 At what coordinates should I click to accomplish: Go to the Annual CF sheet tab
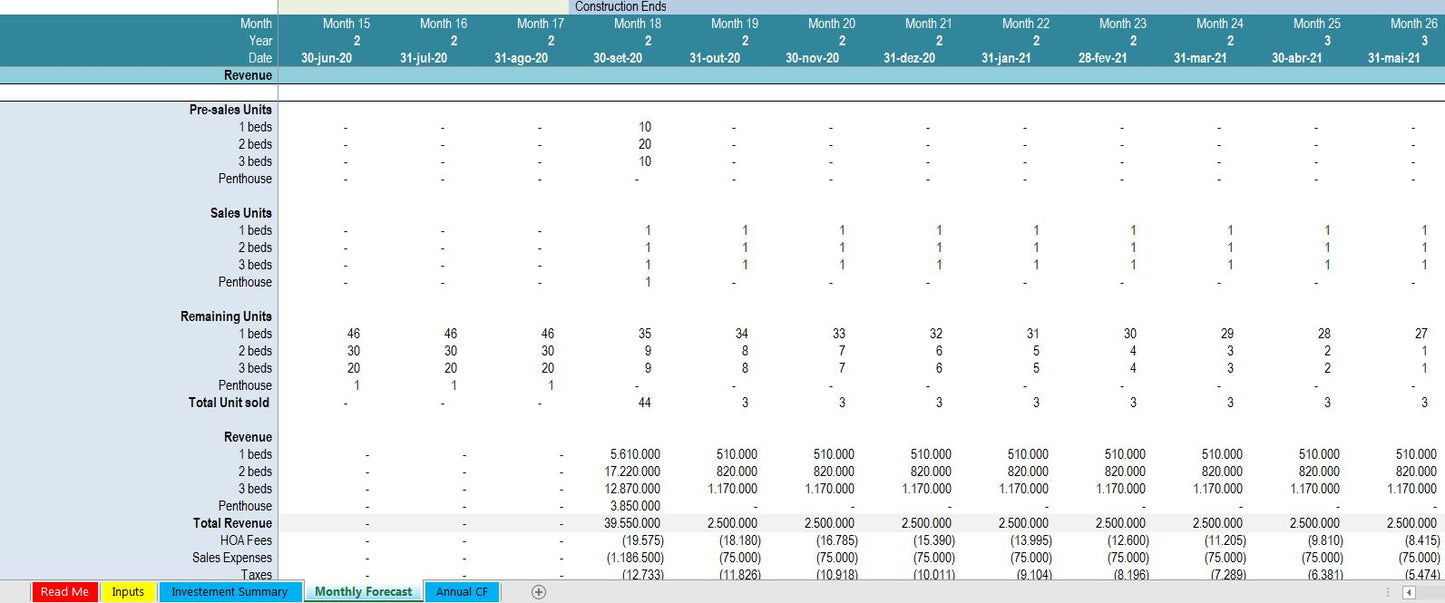point(462,592)
